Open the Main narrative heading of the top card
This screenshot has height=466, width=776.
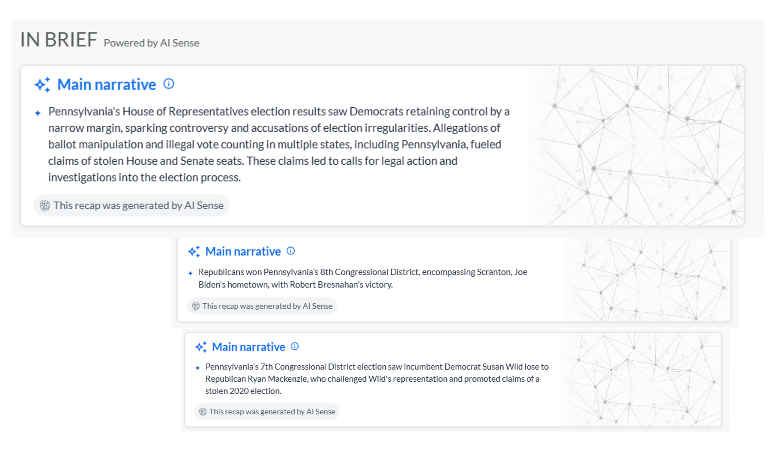click(x=108, y=85)
